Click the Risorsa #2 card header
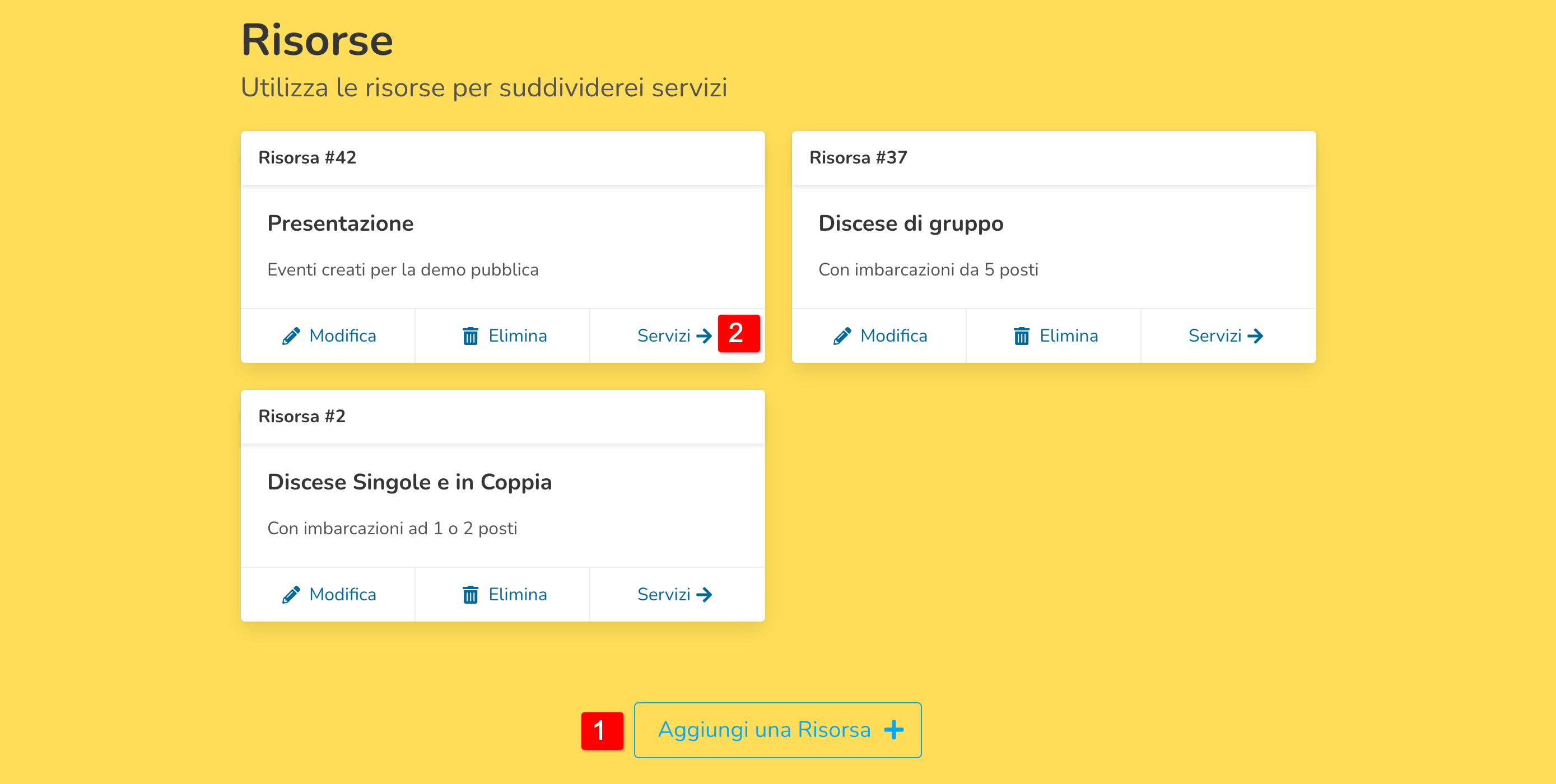The width and height of the screenshot is (1556, 784). [502, 417]
